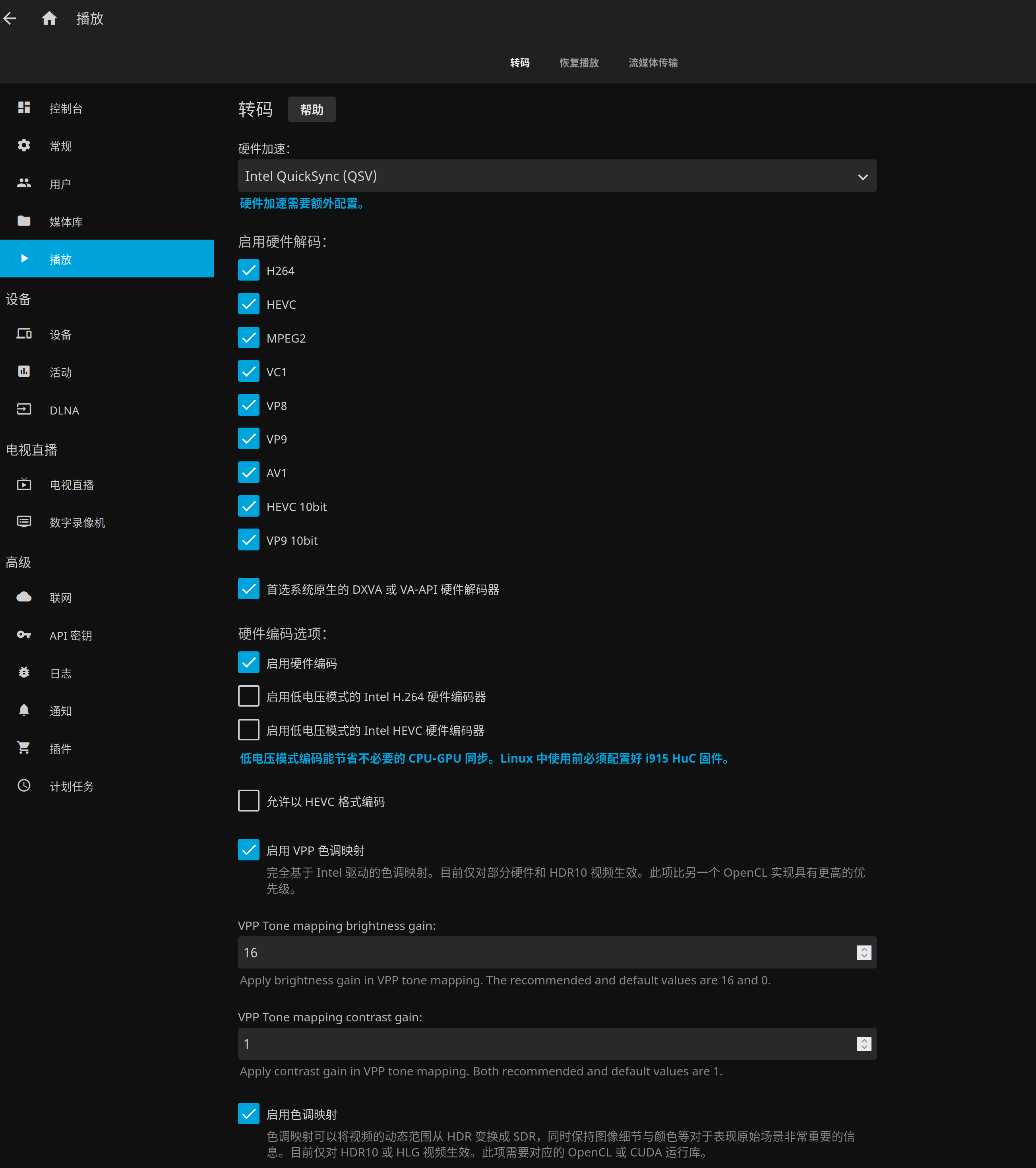
Task: Click the VPP brightness gain spinner arrows
Action: coord(864,953)
